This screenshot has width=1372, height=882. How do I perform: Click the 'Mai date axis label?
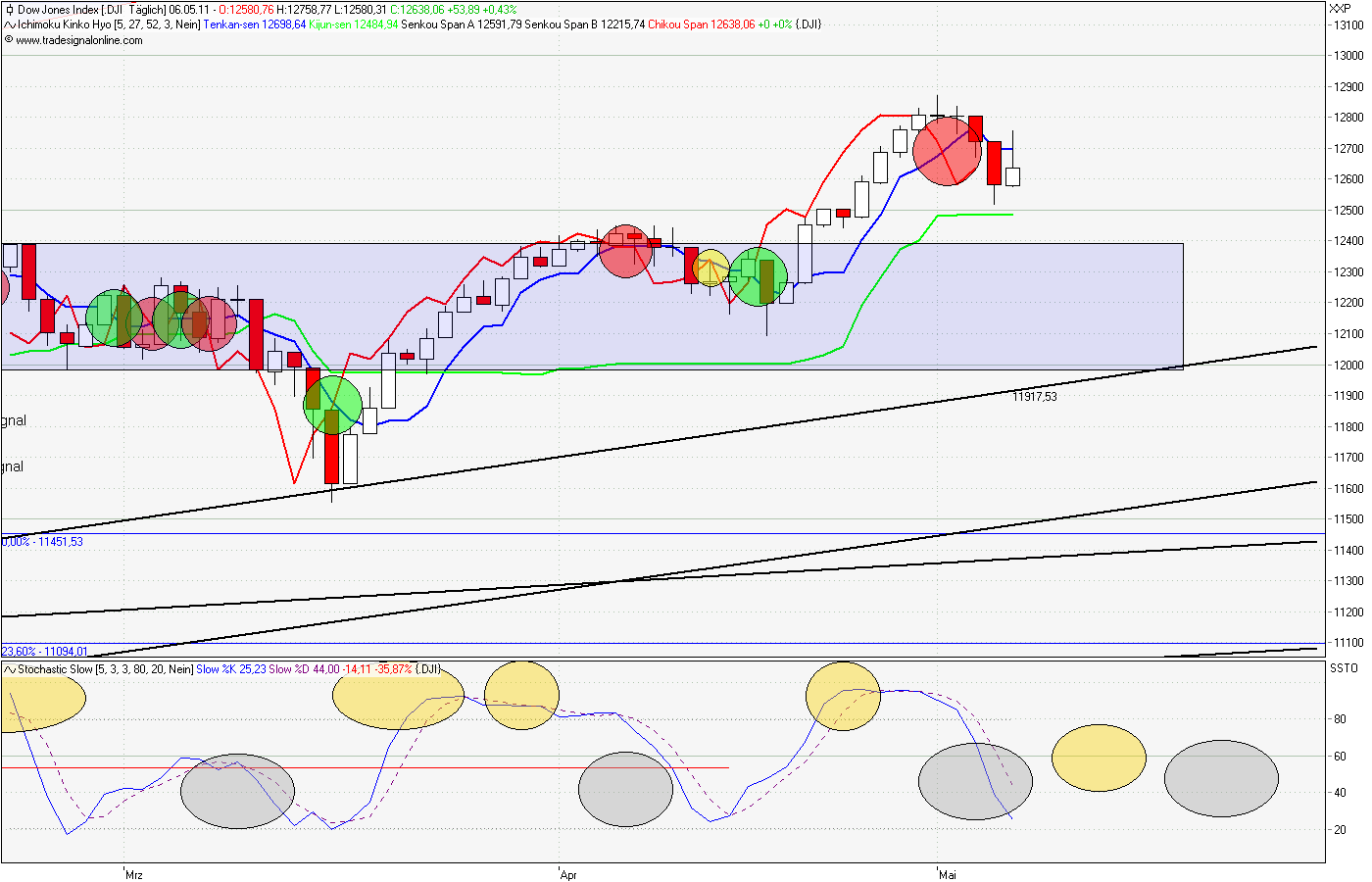pos(947,875)
